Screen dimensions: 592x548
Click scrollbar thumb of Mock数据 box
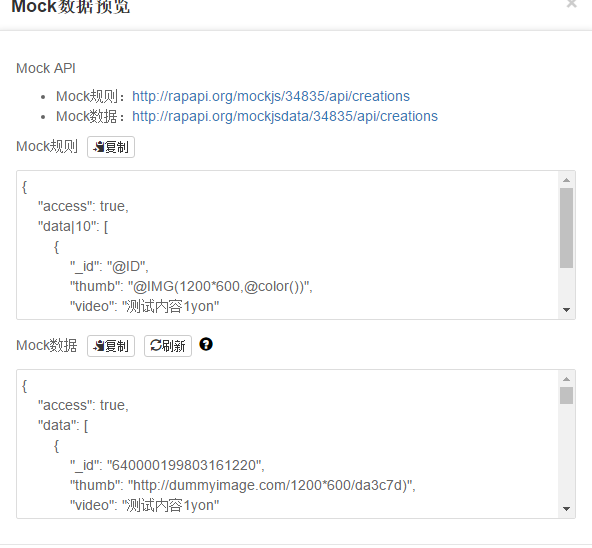[566, 395]
